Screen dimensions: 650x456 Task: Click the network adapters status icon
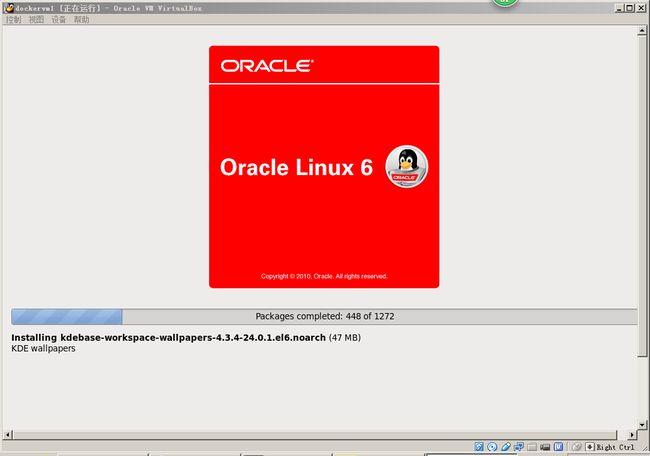(519, 446)
